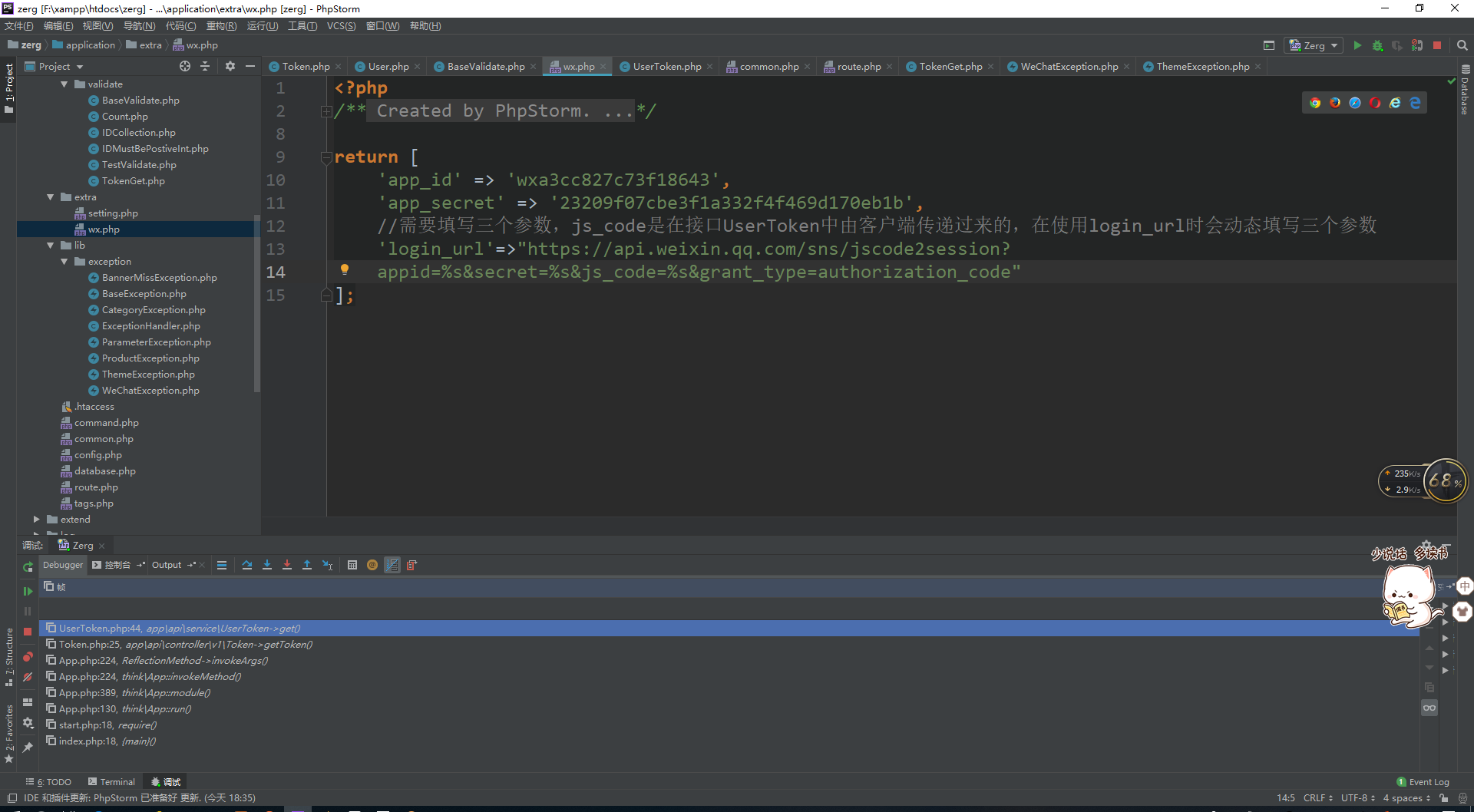Open setting.php in the extra folder

coord(112,213)
